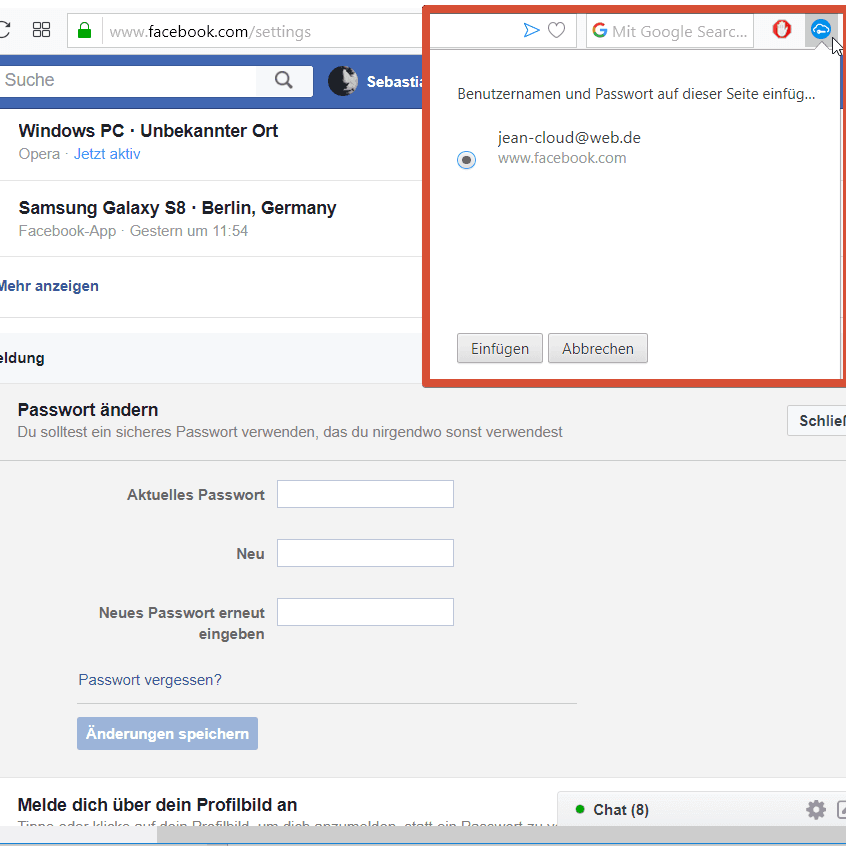The image size is (846, 846).
Task: Click the Mehr anzeigen link
Action: (49, 286)
